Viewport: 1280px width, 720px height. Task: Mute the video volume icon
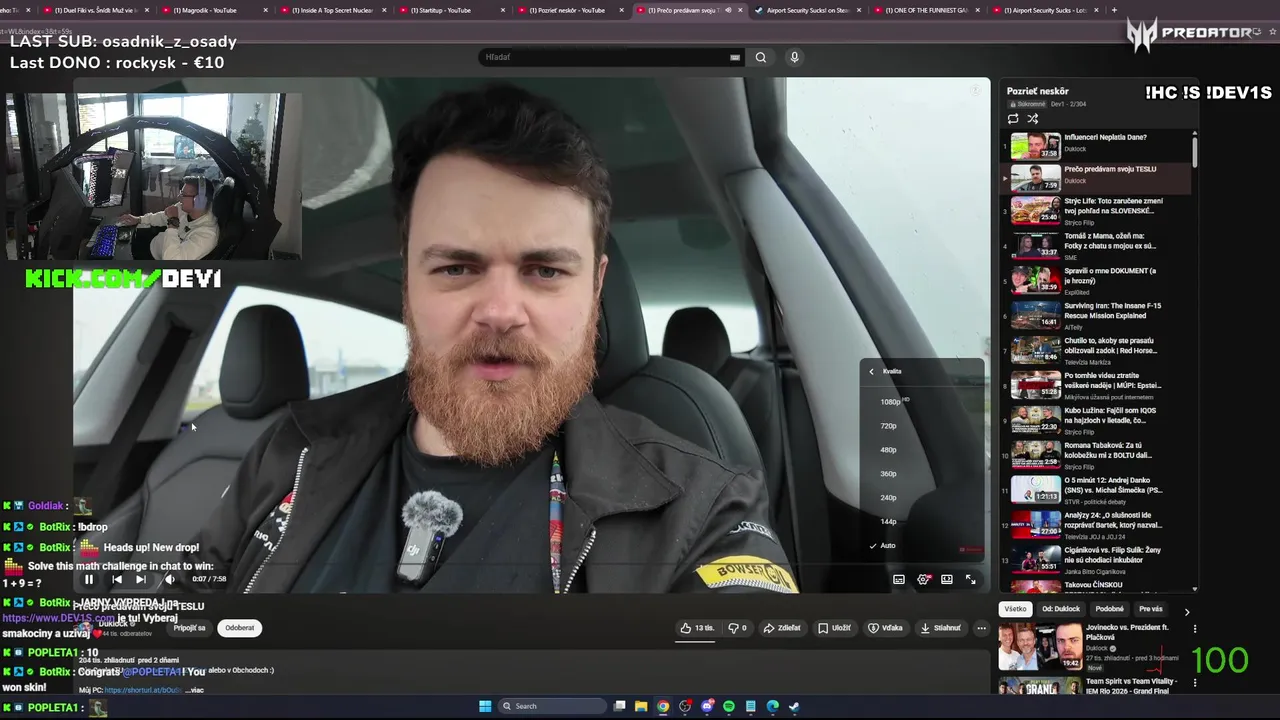coord(169,579)
